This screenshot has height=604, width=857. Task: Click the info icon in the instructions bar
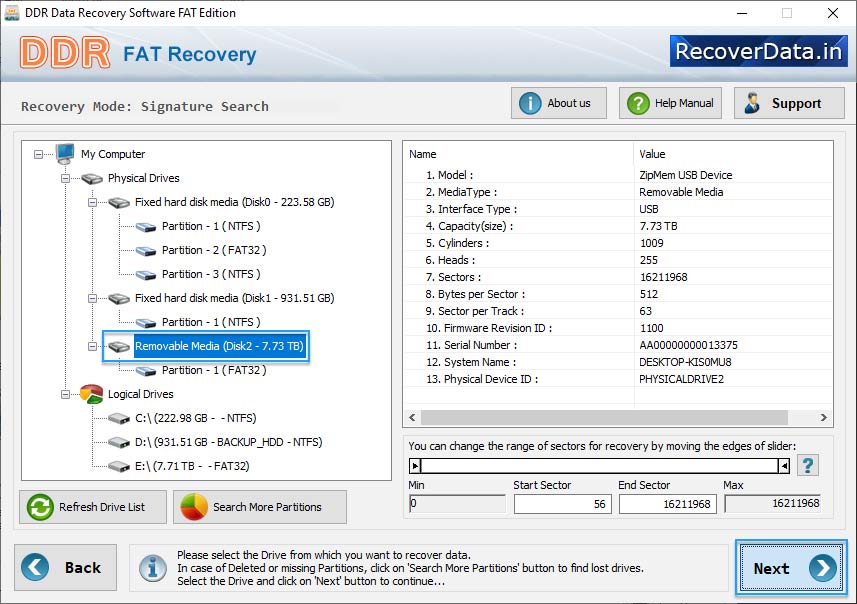coord(153,568)
